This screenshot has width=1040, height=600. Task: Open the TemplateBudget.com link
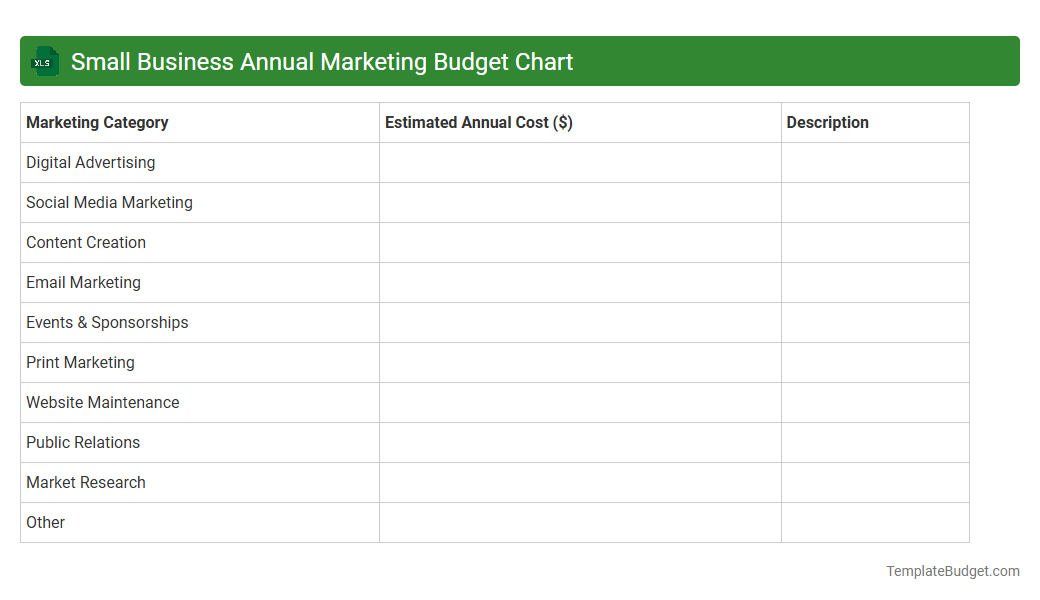click(952, 571)
